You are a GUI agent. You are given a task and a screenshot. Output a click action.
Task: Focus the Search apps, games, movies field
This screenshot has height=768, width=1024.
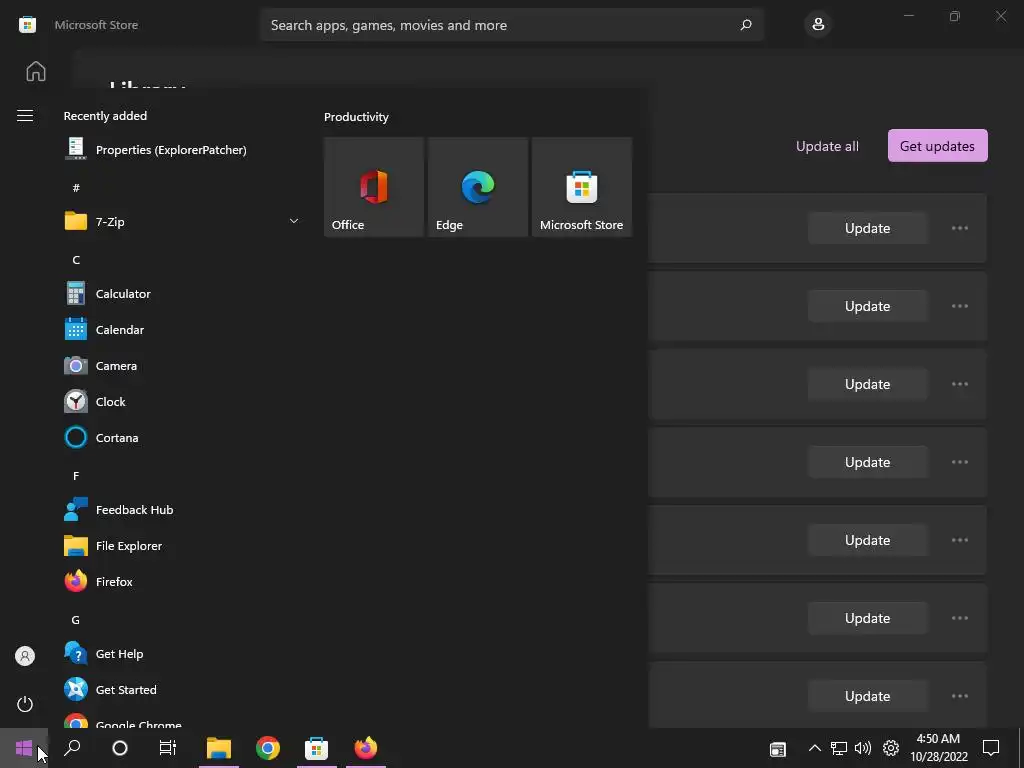point(512,25)
